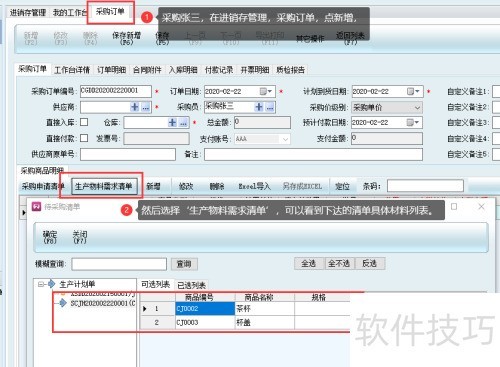Screen dimensions: 500x367
Task: Click the Excel导入 button
Action: tap(254, 186)
